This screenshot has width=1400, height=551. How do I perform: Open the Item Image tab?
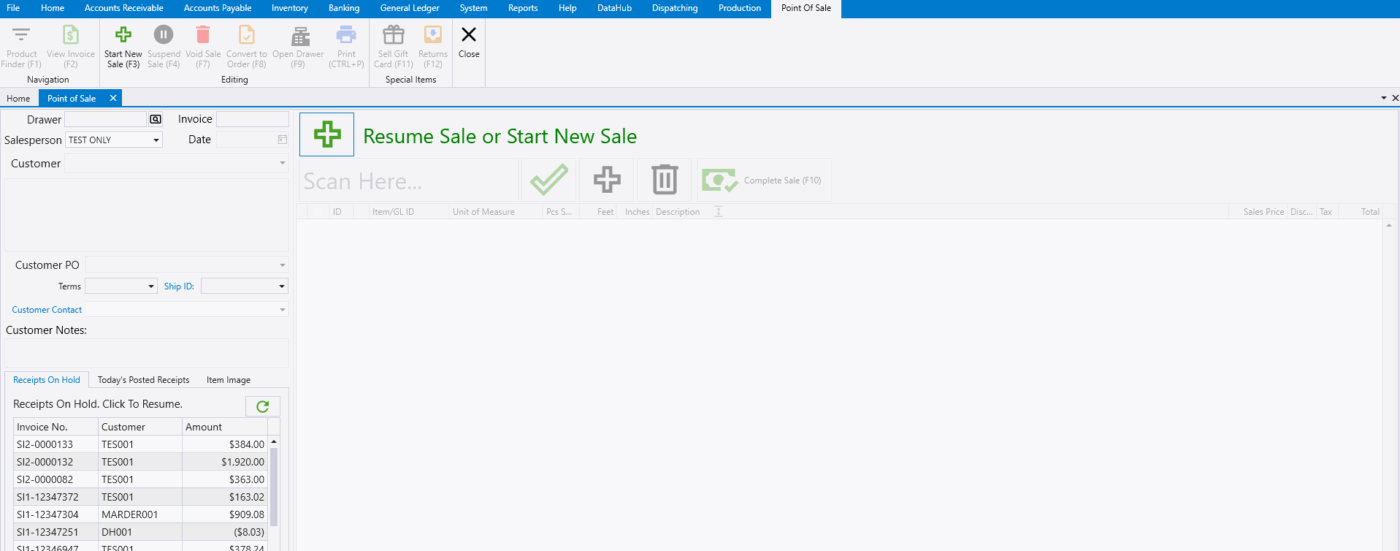click(x=228, y=380)
